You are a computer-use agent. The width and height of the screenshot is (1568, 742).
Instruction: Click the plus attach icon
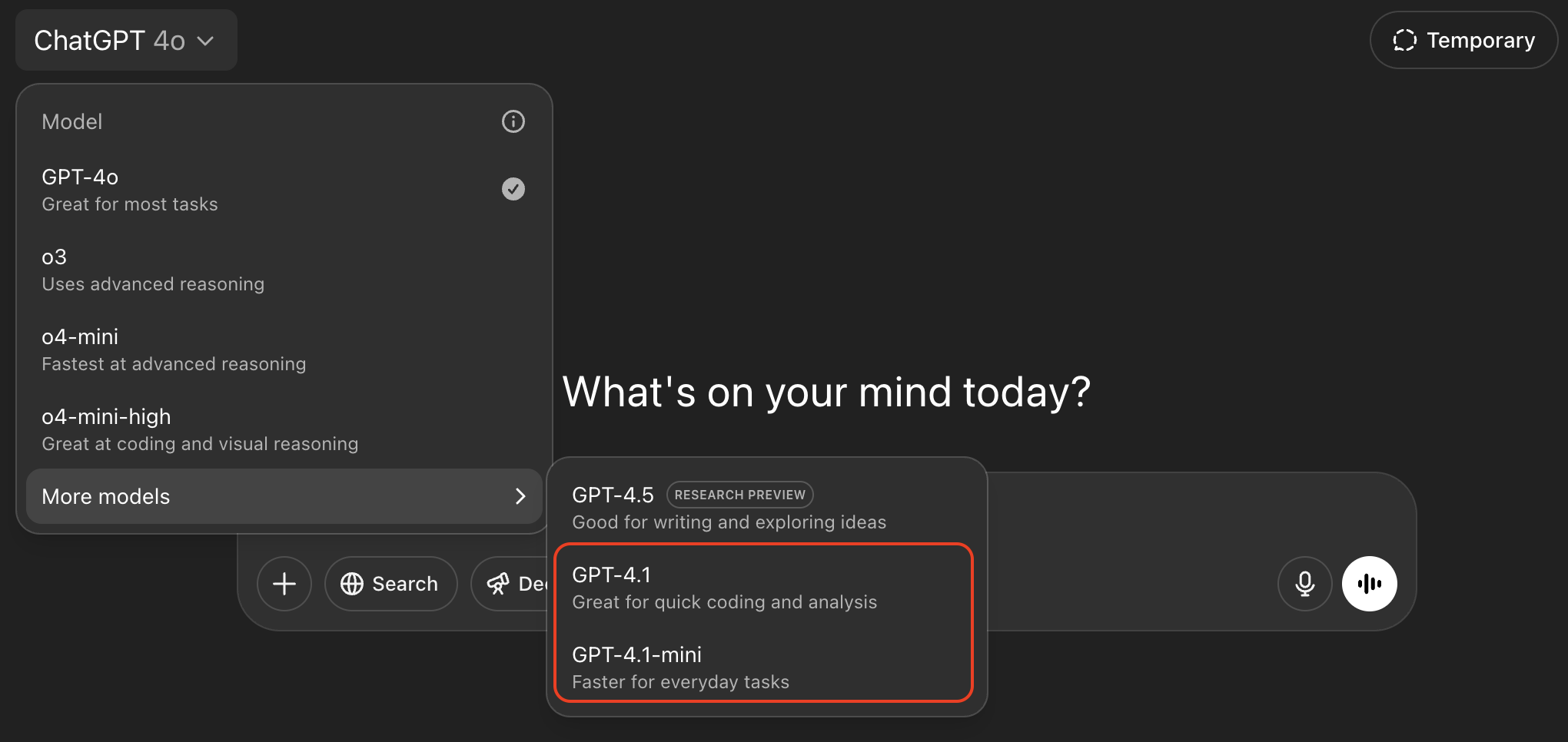tap(284, 584)
